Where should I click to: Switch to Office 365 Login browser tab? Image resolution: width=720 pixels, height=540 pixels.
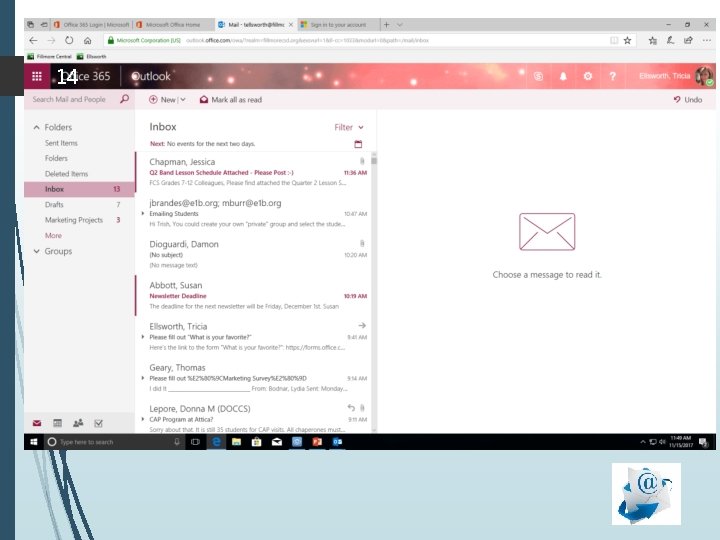tap(92, 25)
